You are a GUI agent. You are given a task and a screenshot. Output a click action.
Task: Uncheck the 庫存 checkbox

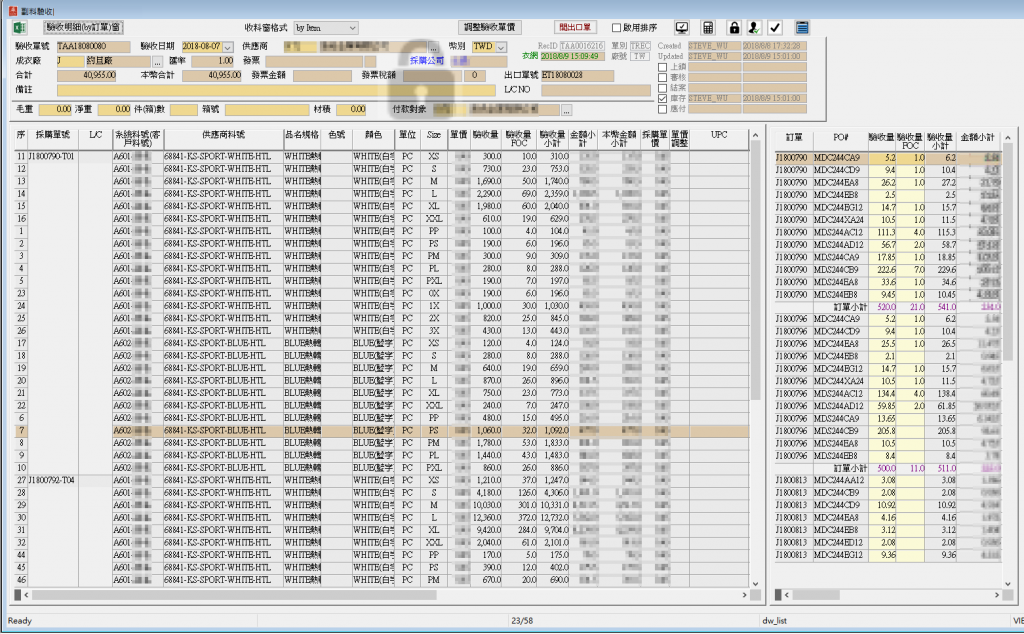coord(662,99)
